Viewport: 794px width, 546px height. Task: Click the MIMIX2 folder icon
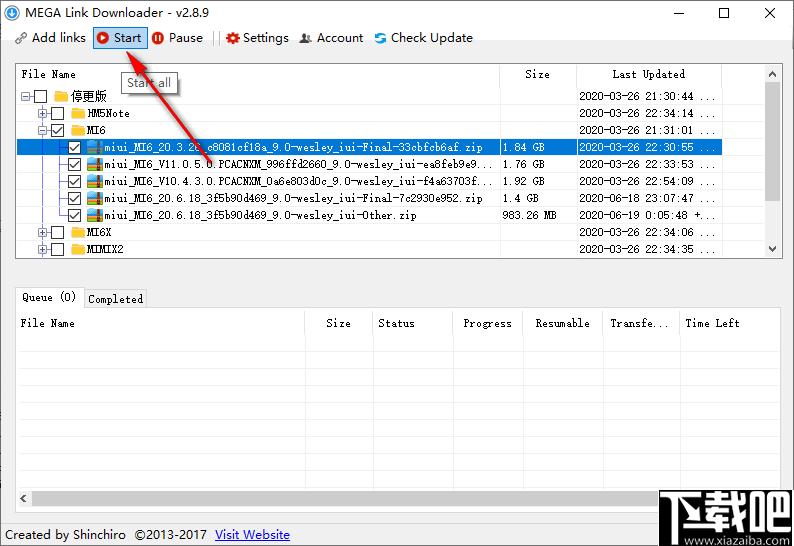pyautogui.click(x=78, y=249)
